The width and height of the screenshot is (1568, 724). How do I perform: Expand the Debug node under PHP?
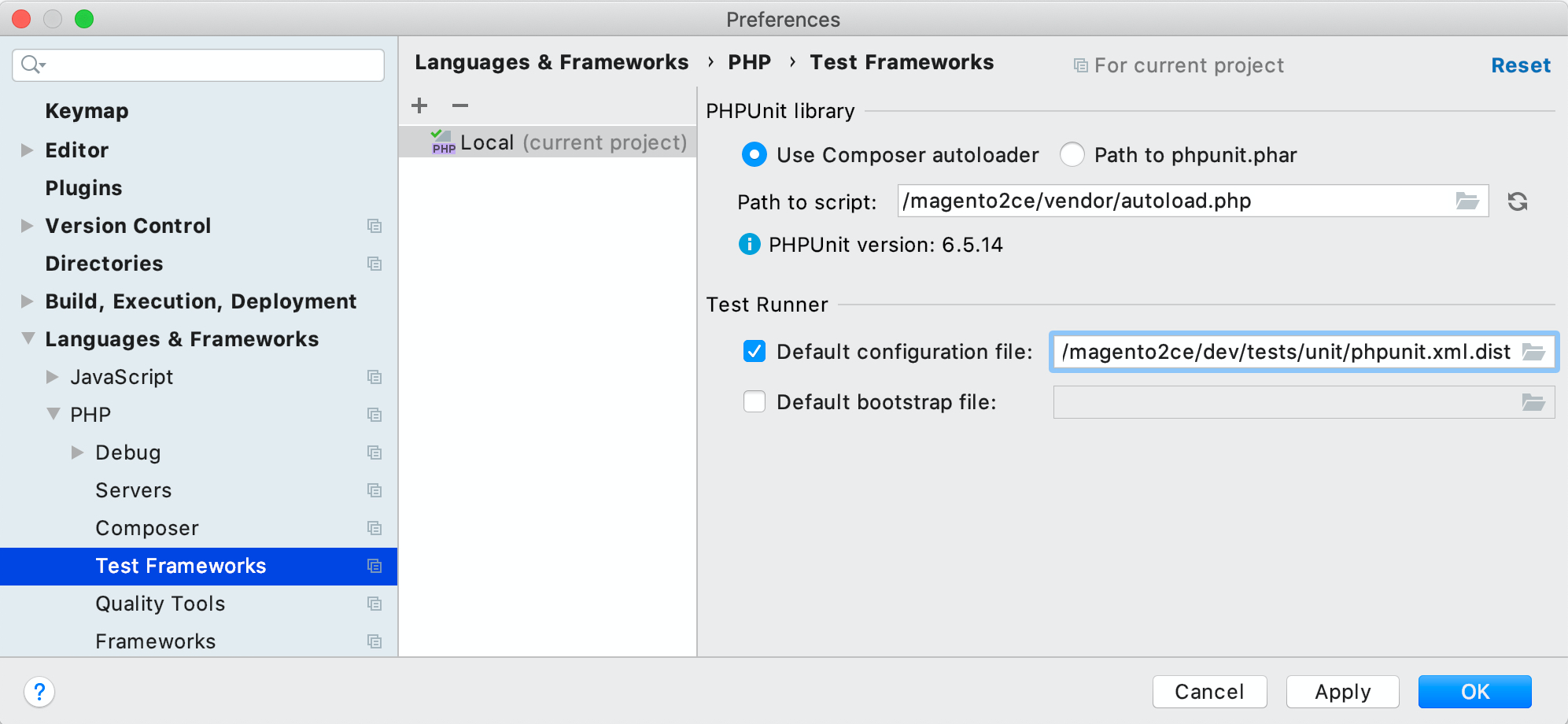pyautogui.click(x=77, y=452)
